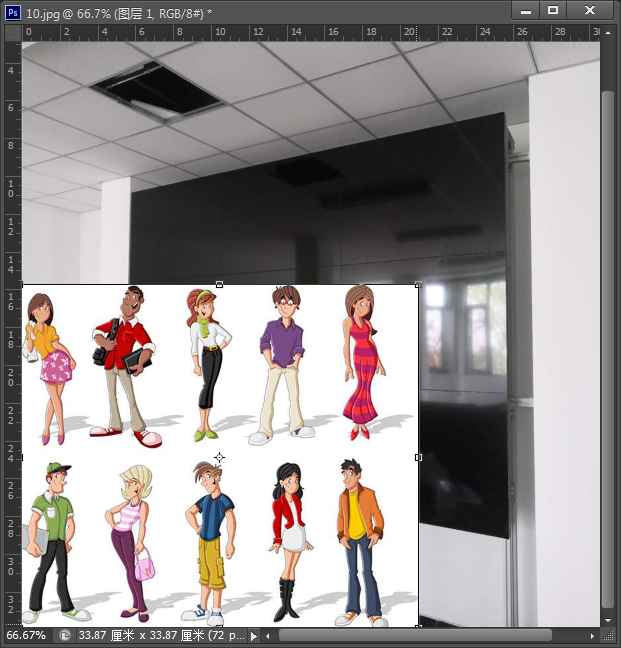Click the cartoon man in the red jacket
This screenshot has width=621, height=648.
point(126,366)
